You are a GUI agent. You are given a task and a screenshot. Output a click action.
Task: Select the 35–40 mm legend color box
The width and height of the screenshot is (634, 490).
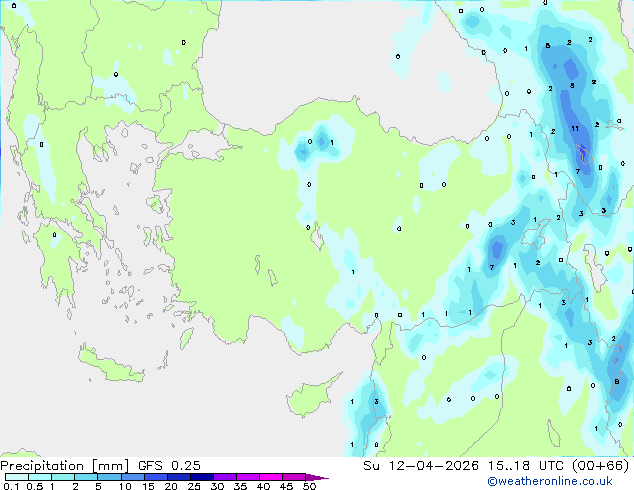[x=247, y=477]
